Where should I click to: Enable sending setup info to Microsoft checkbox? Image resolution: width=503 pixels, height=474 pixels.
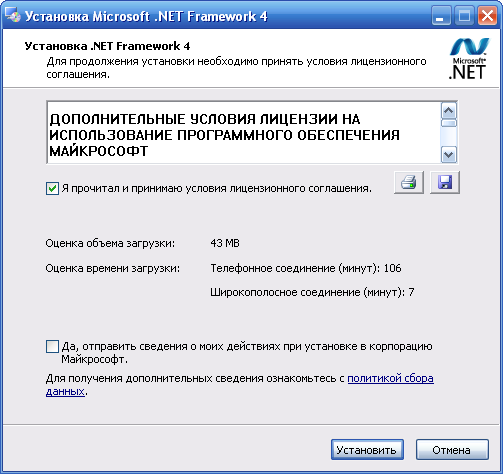tap(52, 347)
